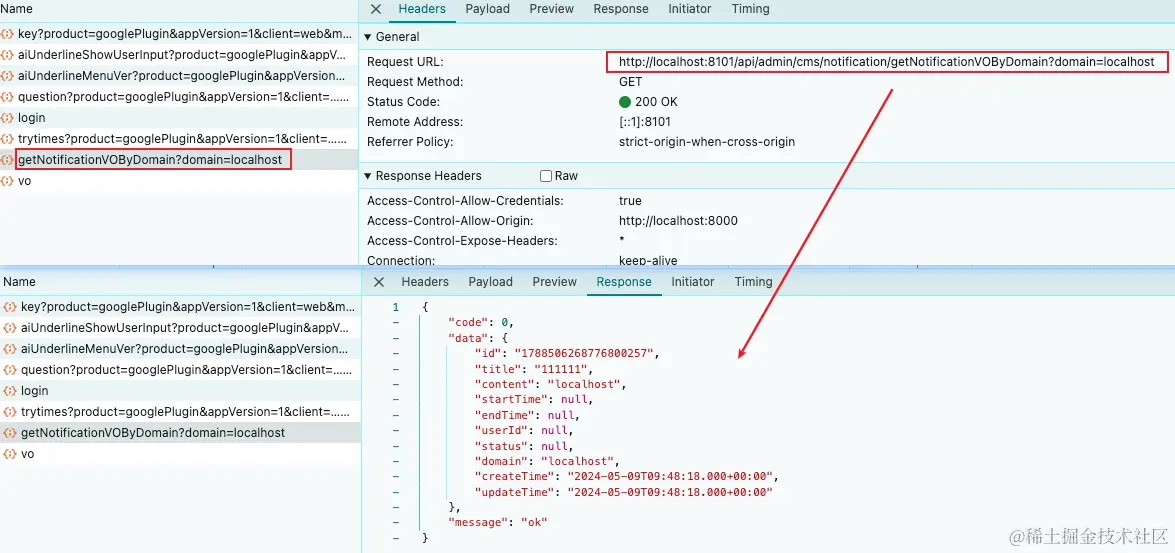This screenshot has width=1175, height=553.
Task: Select getNotificationVOByDomain request in lower list
Action: pyautogui.click(x=180, y=432)
